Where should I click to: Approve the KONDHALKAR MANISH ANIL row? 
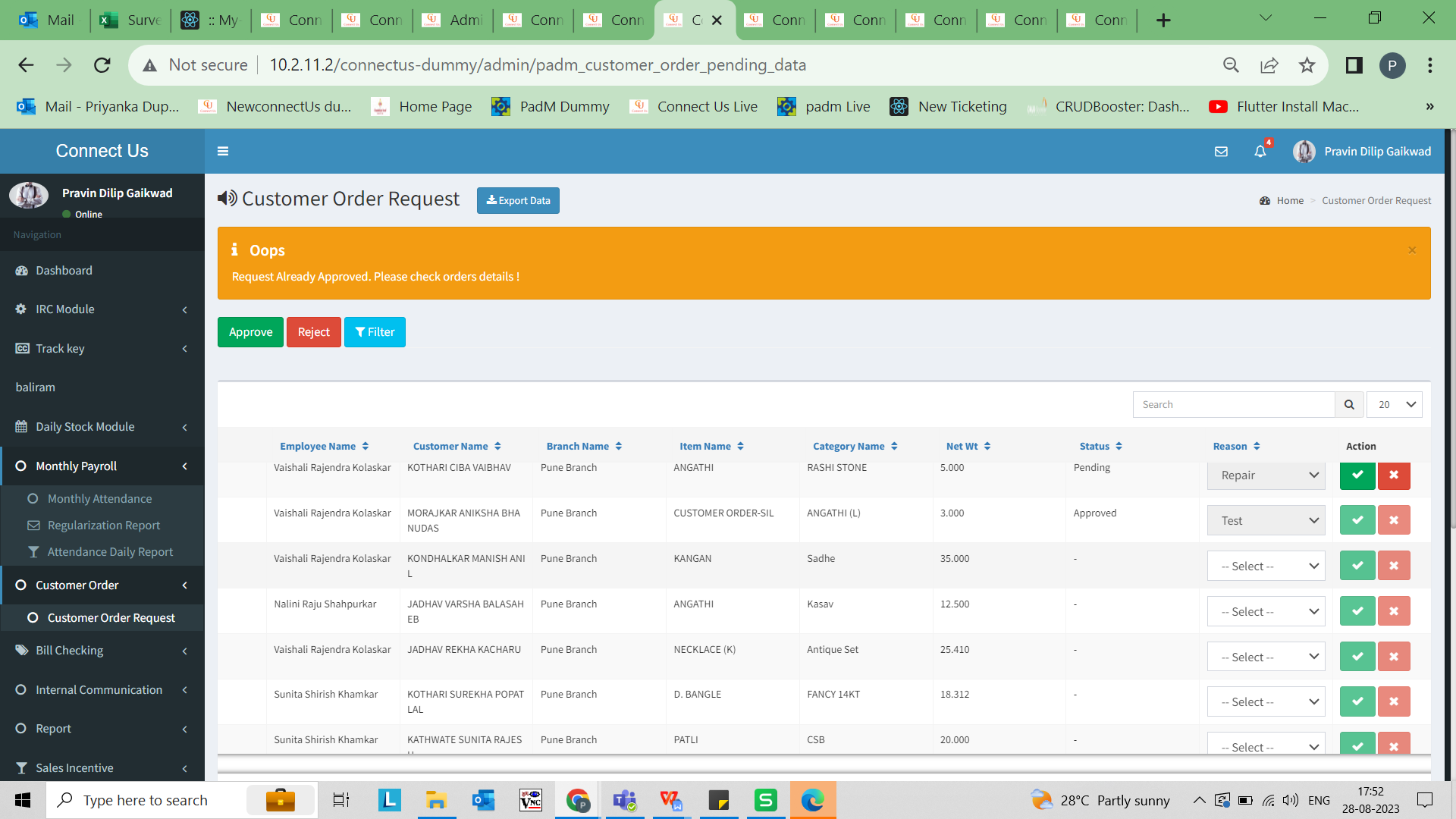(x=1357, y=566)
